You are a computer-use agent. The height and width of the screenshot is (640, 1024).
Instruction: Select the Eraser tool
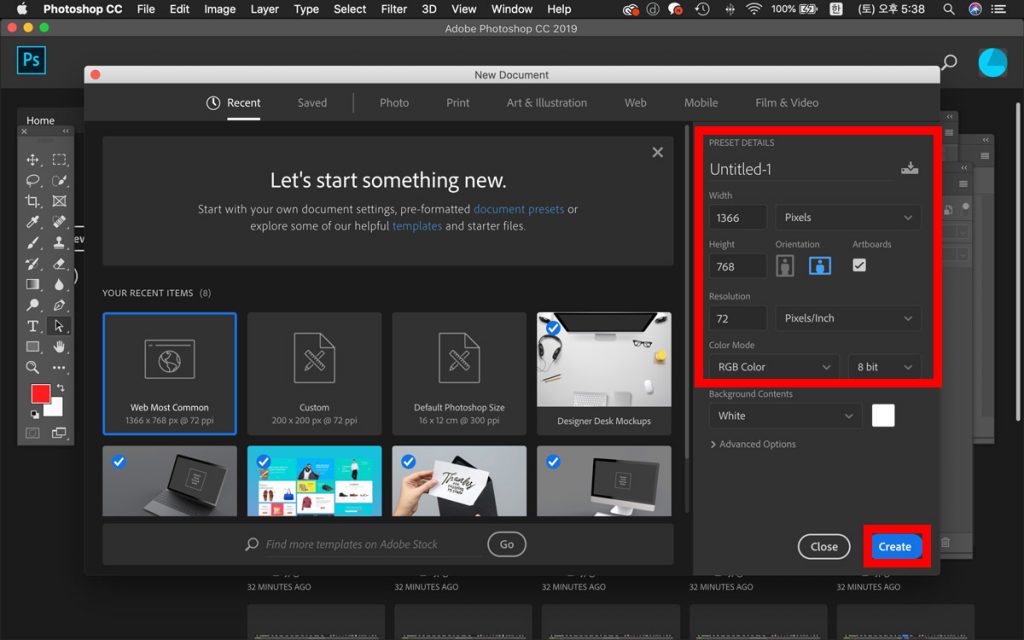pos(59,264)
